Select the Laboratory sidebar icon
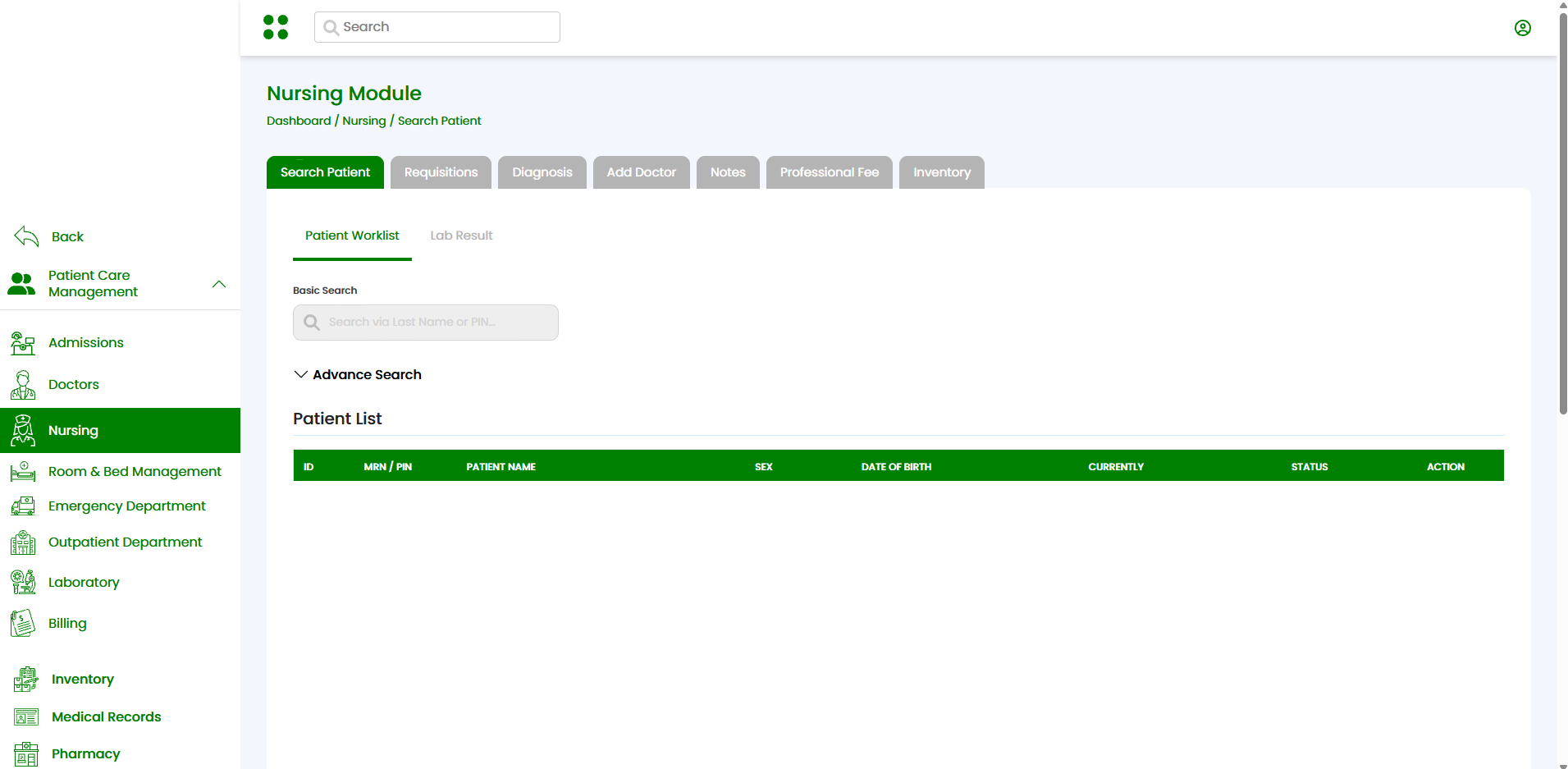The width and height of the screenshot is (1568, 769). pos(23,582)
